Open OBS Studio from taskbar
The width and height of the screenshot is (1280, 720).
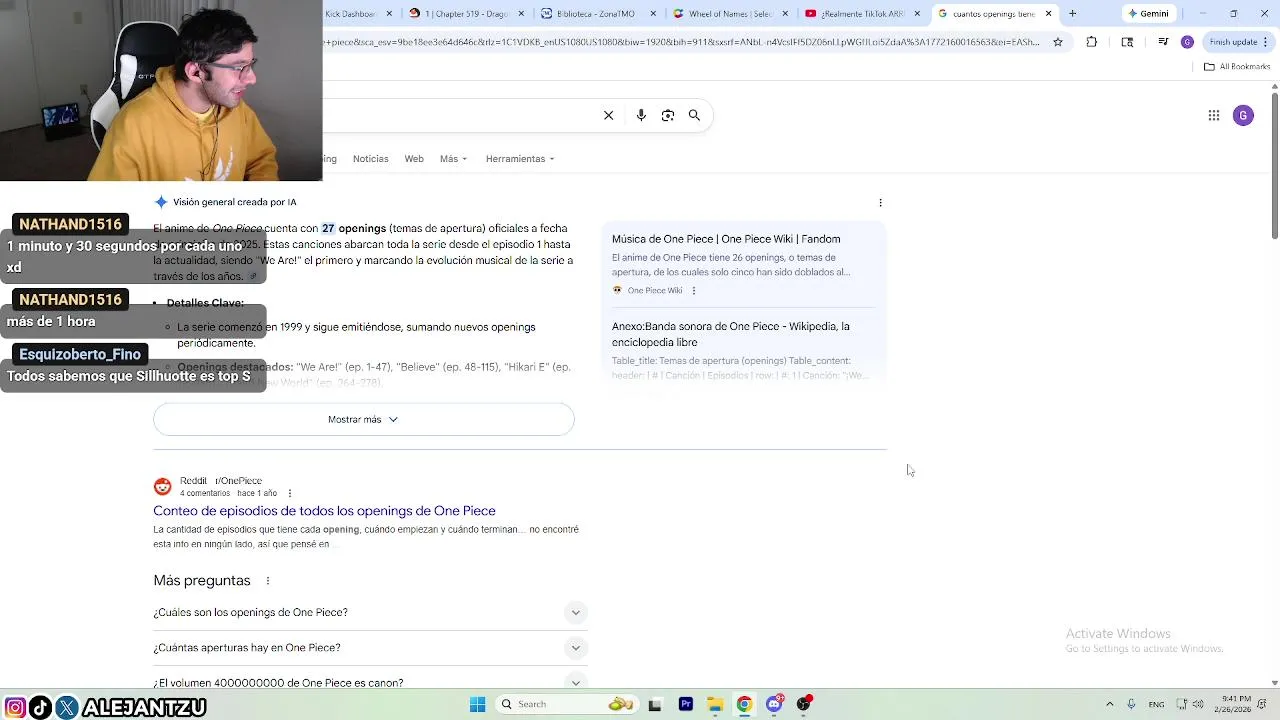[803, 704]
